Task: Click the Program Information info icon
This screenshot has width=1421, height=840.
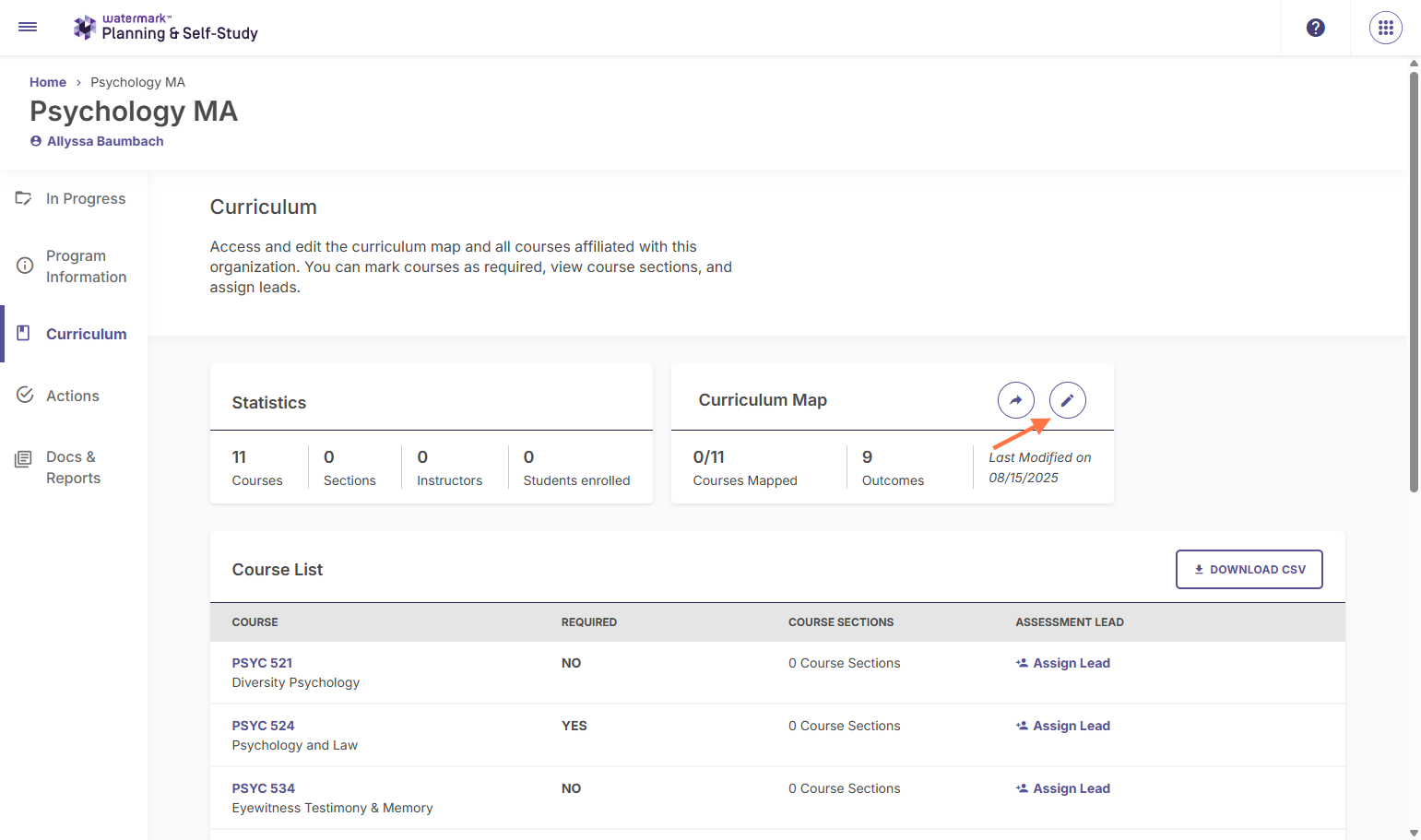Action: (x=25, y=266)
